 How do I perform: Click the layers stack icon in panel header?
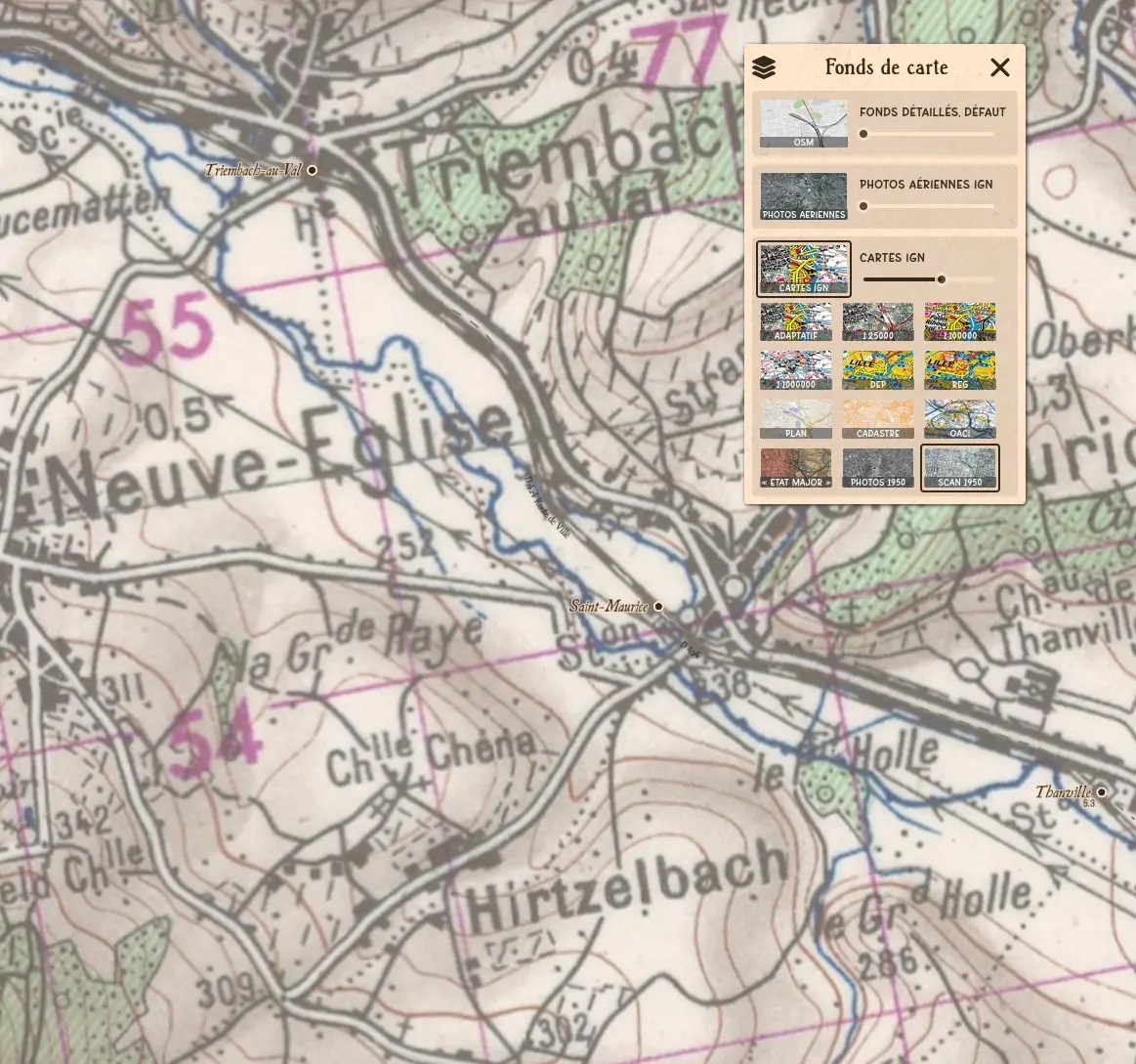(x=764, y=67)
